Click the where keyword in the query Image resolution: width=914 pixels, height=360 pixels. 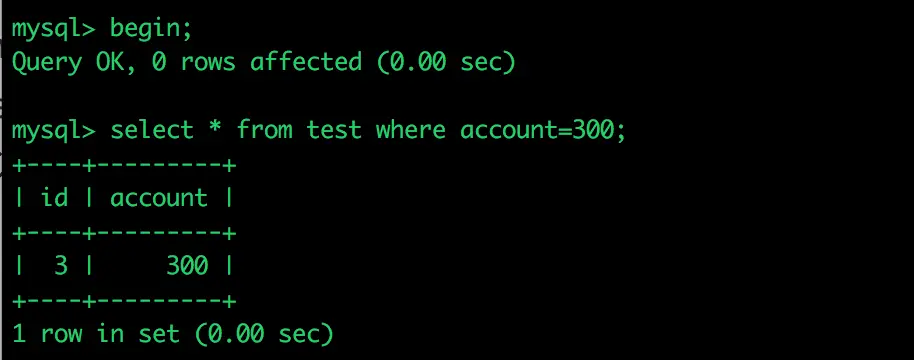[410, 129]
